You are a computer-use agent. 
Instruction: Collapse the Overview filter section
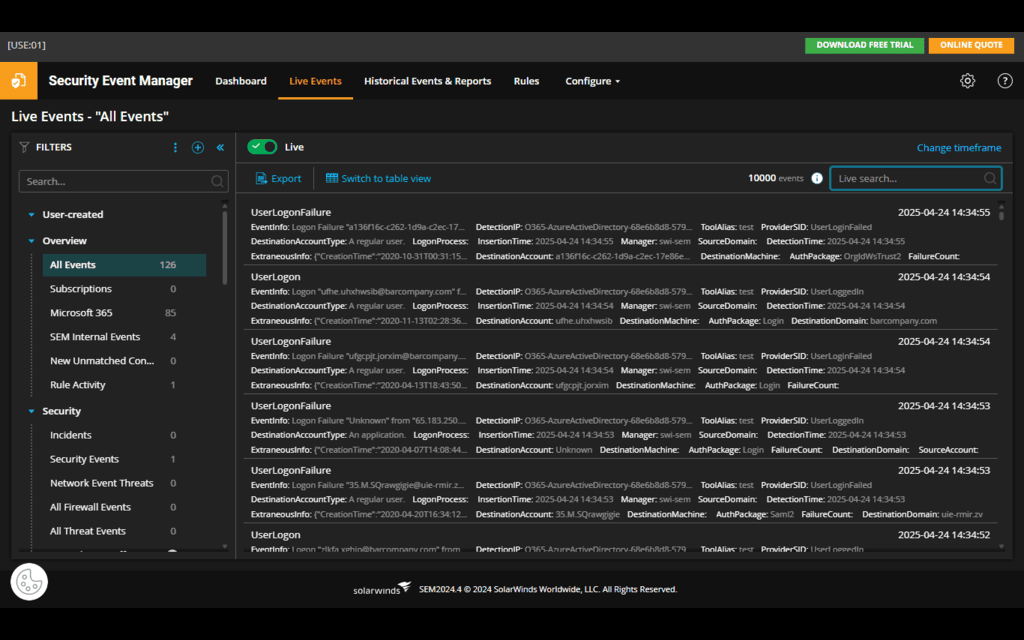31,240
